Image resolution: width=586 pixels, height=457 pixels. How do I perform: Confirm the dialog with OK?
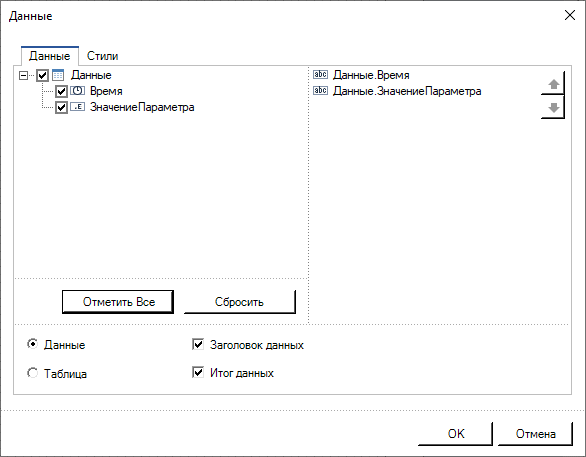(x=456, y=434)
